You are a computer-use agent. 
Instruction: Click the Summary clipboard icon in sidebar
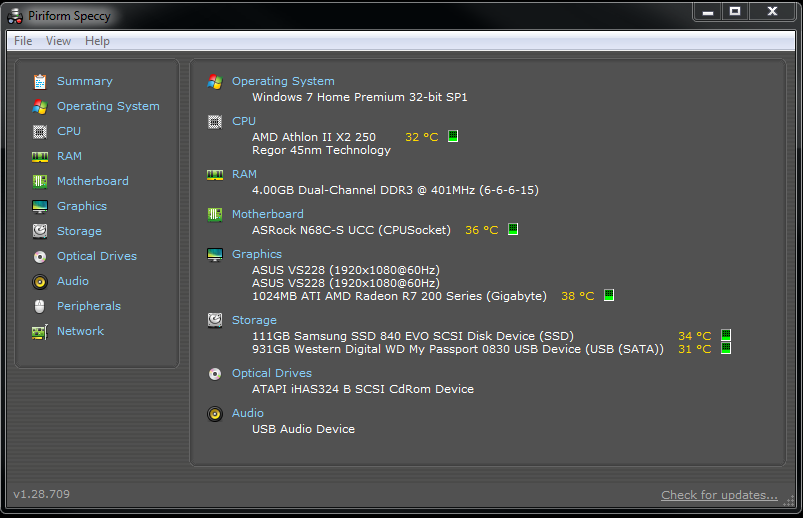(40, 81)
